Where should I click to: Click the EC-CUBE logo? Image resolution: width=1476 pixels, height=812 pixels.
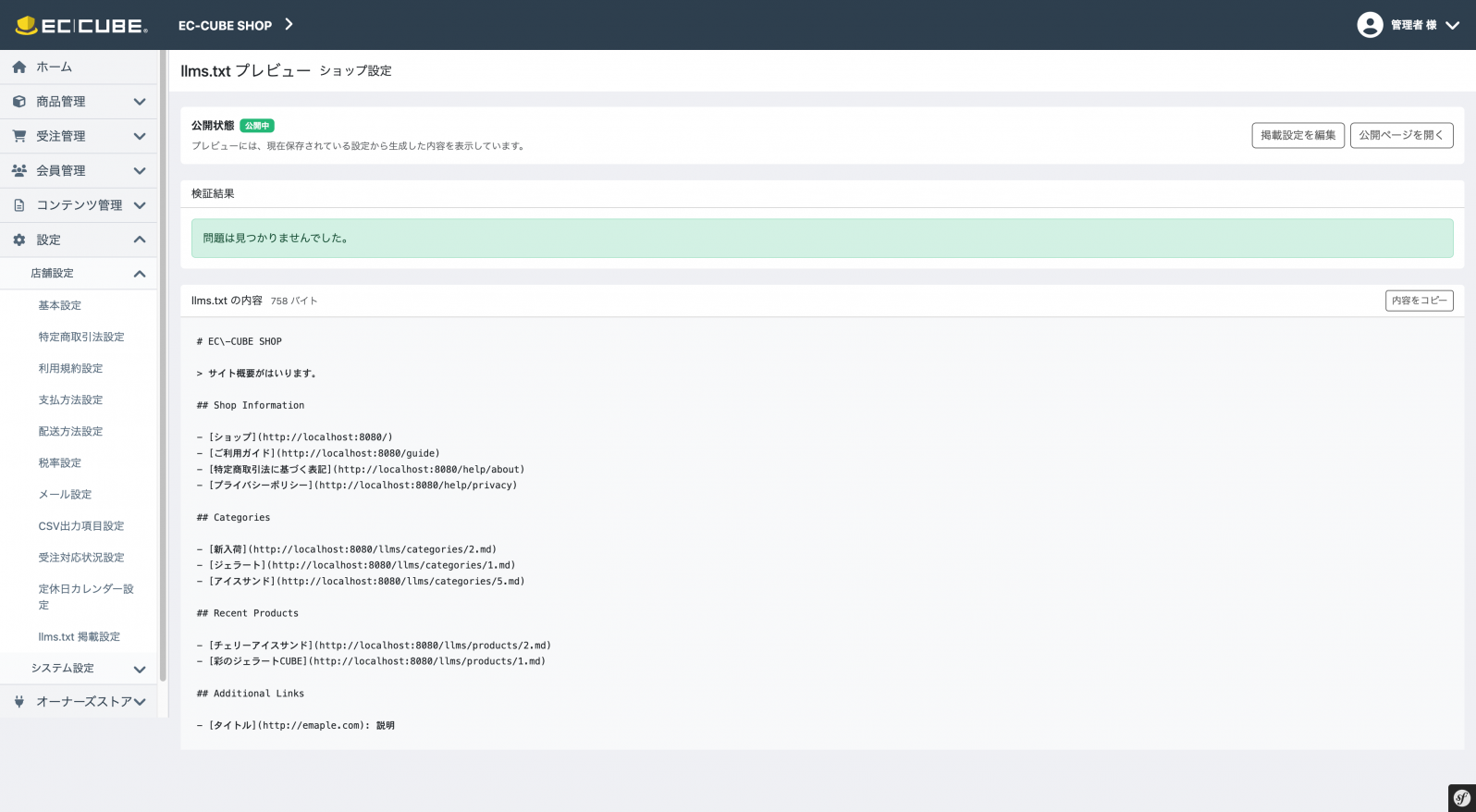pyautogui.click(x=81, y=25)
